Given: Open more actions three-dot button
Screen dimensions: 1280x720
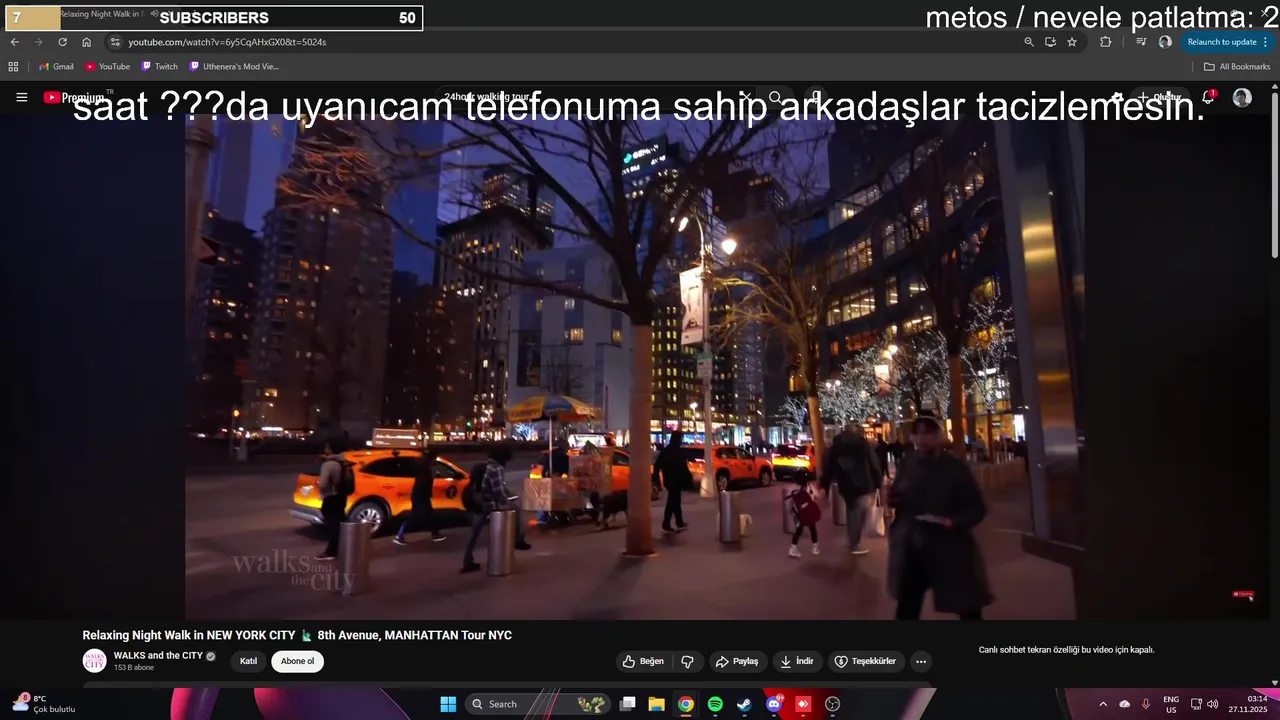Looking at the screenshot, I should click(x=921, y=661).
